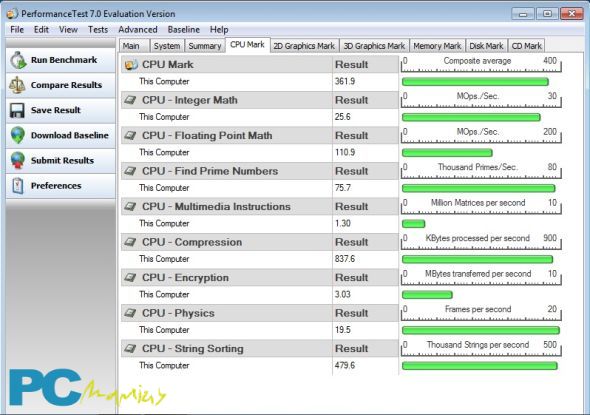Click the chip icon beside CPU - Encryption

(131, 278)
